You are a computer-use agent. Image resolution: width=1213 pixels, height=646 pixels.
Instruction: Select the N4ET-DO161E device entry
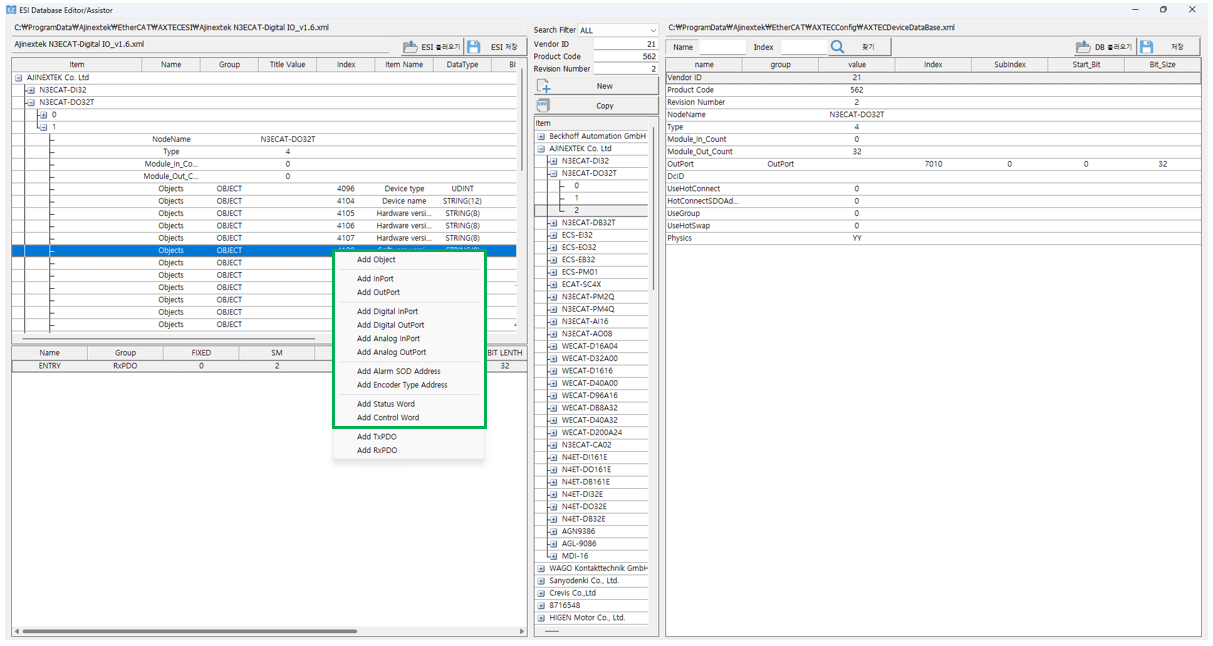coord(587,469)
